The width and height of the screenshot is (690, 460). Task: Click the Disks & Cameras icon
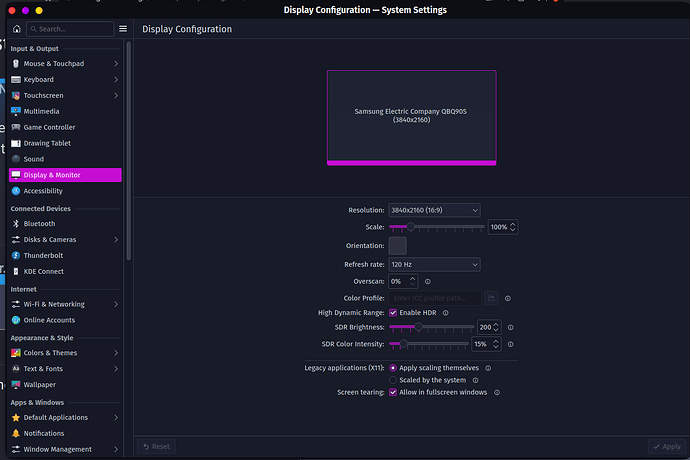(16, 239)
